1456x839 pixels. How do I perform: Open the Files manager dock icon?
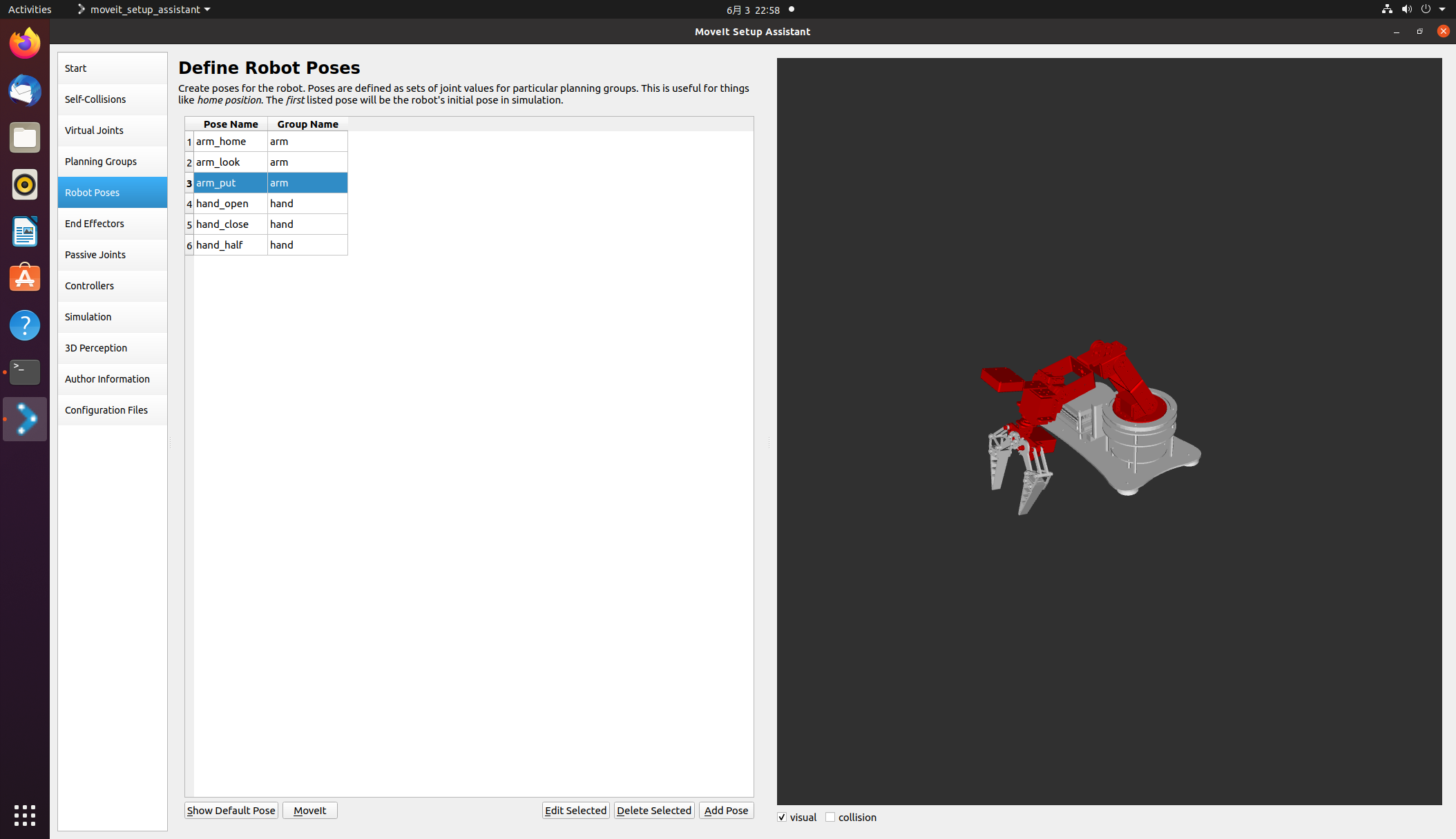point(25,137)
